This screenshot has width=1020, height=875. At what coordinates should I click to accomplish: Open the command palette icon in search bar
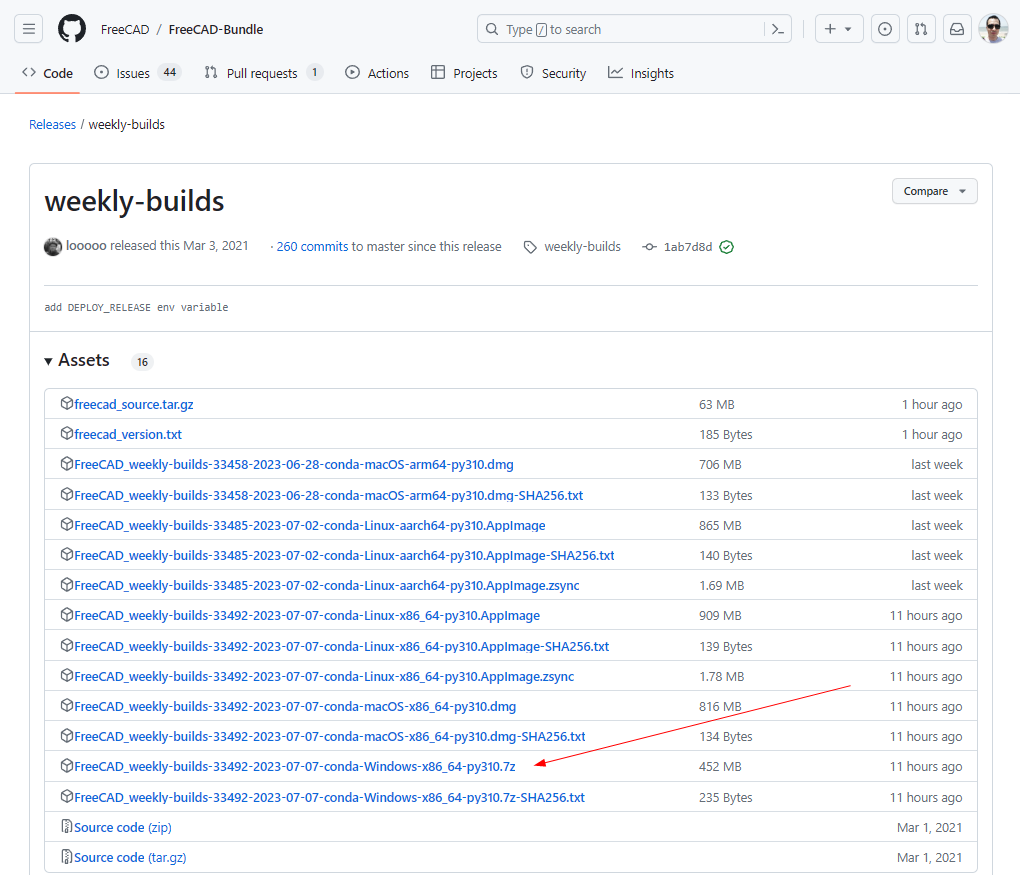pos(777,29)
